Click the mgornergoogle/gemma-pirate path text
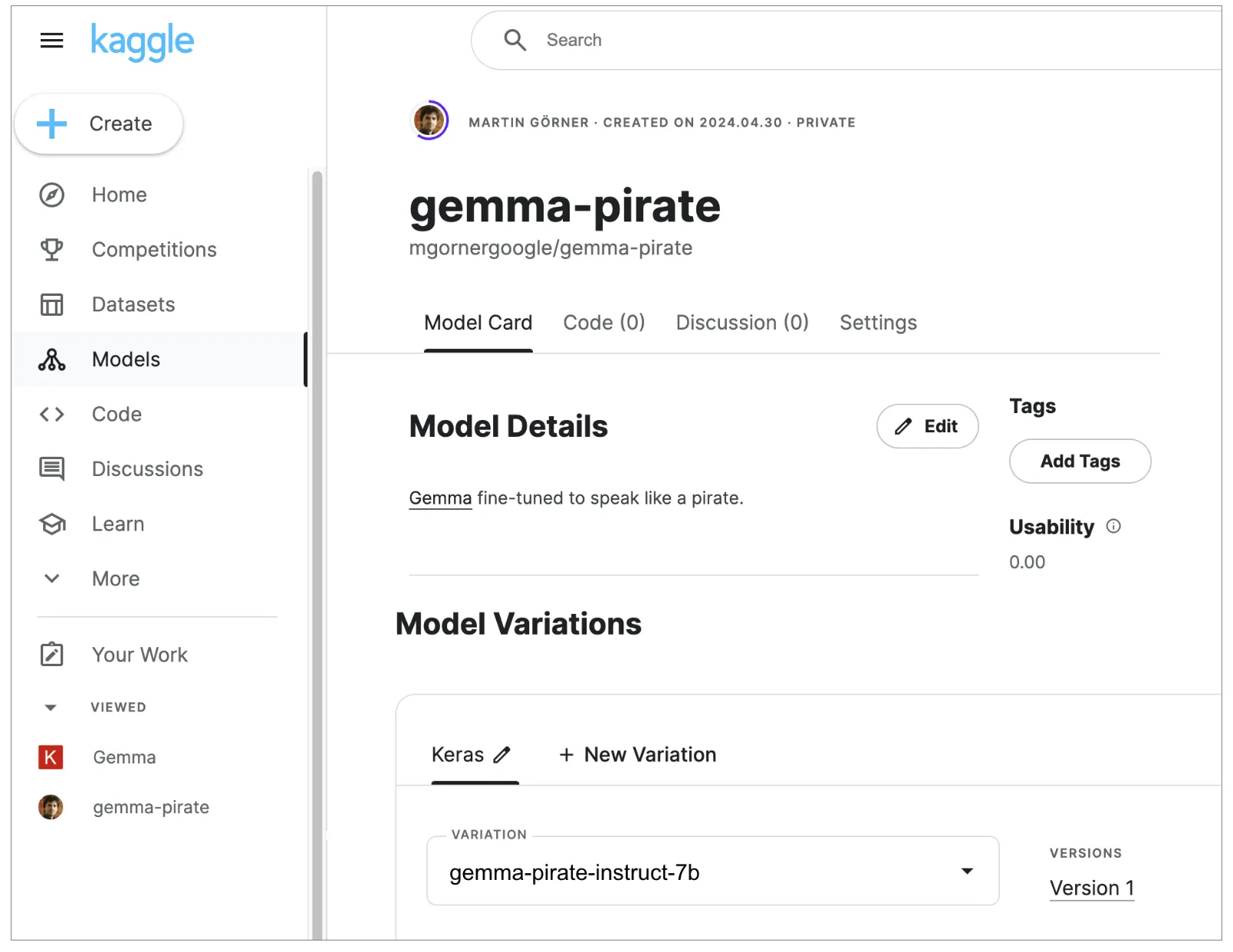Viewport: 1233px width, 952px height. [x=551, y=248]
